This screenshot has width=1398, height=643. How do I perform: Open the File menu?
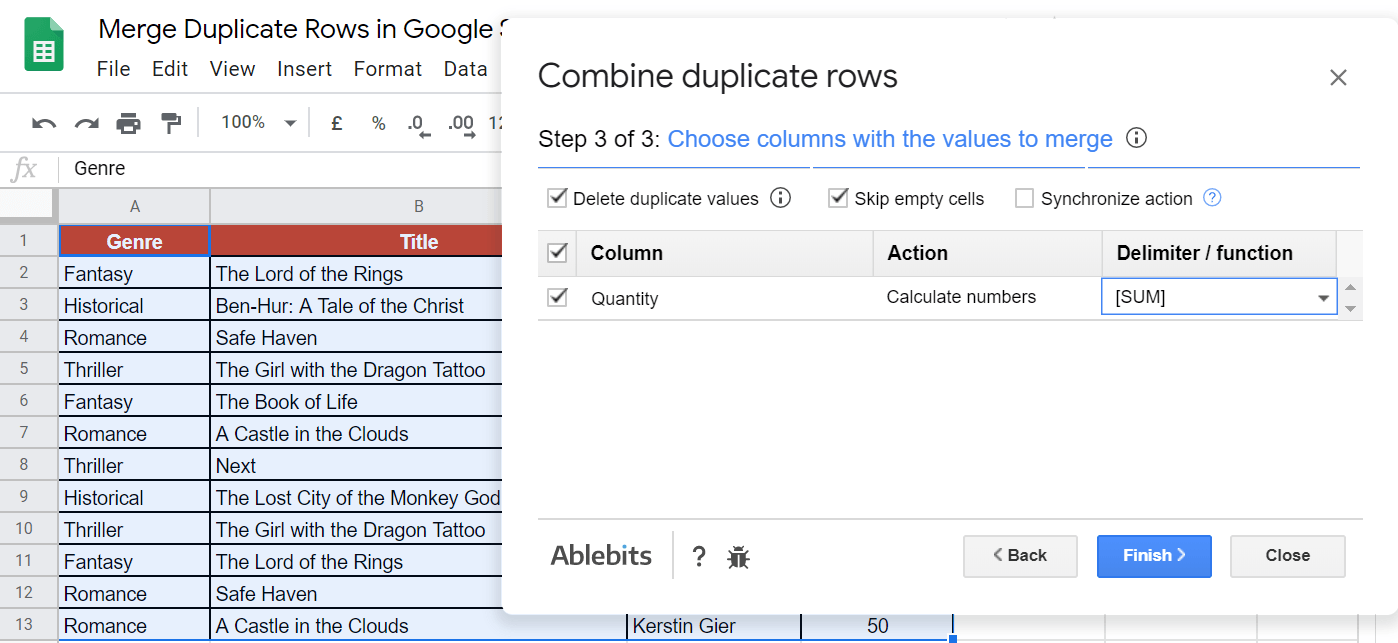tap(113, 69)
